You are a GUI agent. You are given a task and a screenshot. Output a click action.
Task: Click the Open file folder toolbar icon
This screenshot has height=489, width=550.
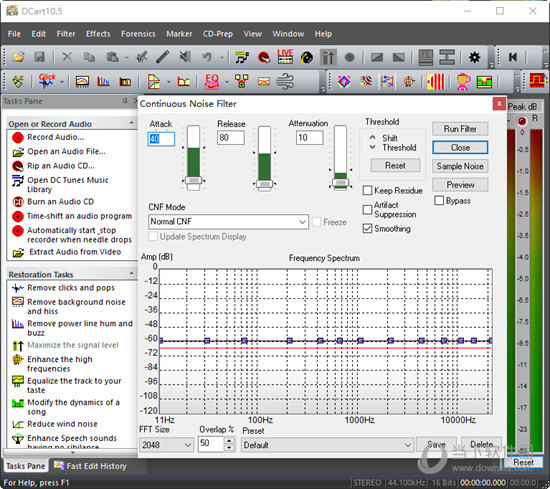(18, 57)
